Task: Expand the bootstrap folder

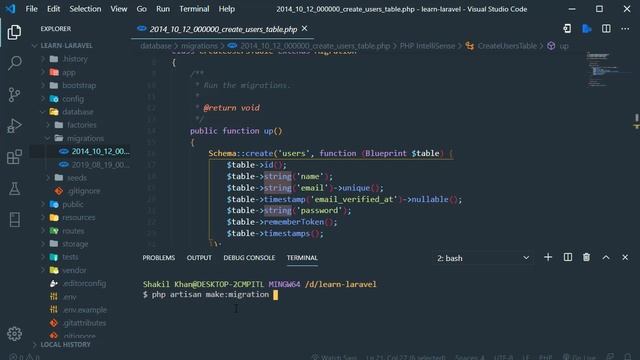Action: [79, 85]
